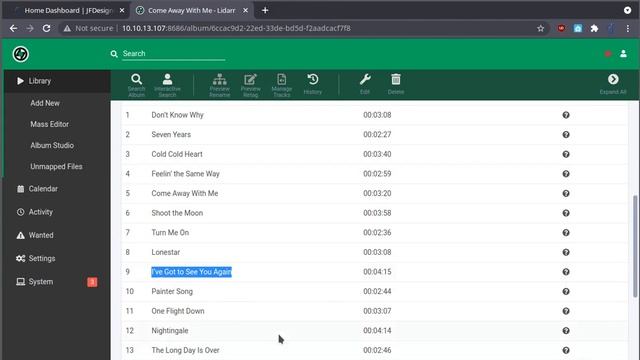Click the Lidarr logo icon
This screenshot has height=360, width=640.
pos(20,54)
